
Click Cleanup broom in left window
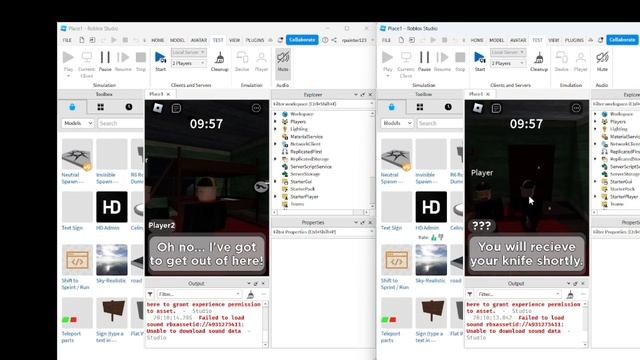[220, 61]
